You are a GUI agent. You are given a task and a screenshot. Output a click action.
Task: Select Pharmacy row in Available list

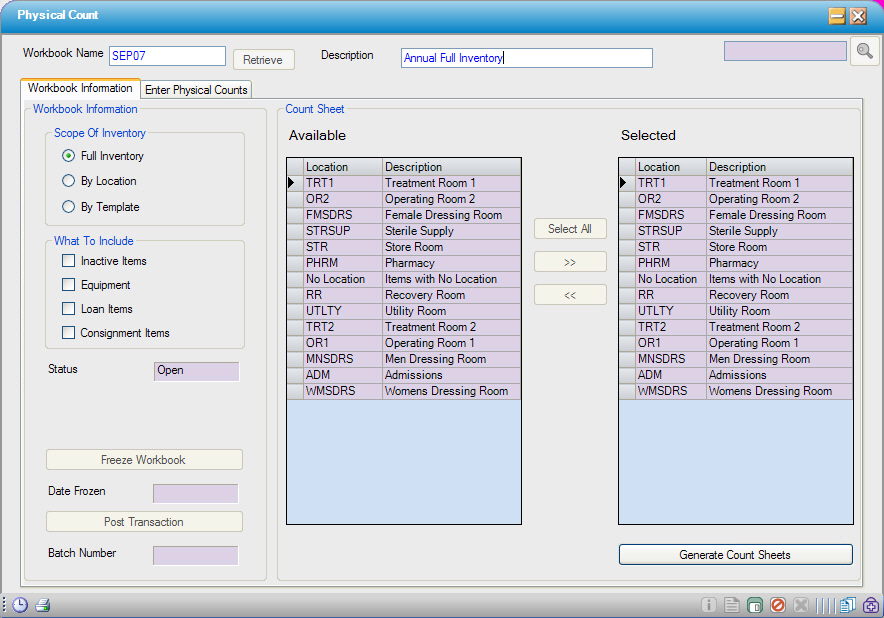coord(410,263)
